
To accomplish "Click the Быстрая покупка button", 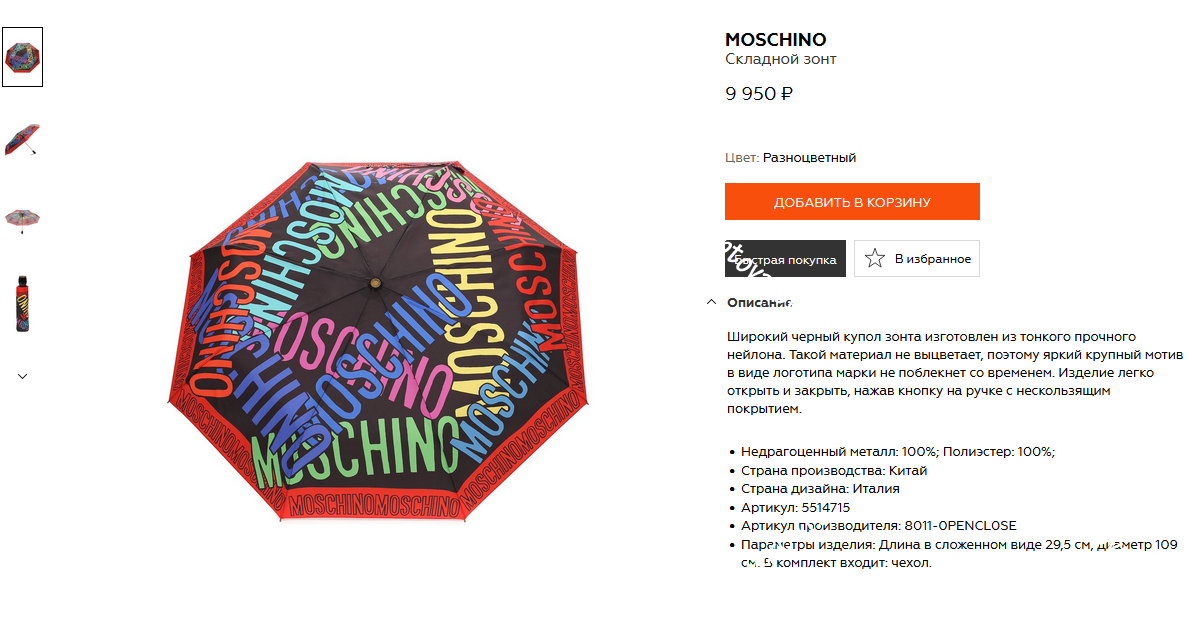I will [x=785, y=258].
